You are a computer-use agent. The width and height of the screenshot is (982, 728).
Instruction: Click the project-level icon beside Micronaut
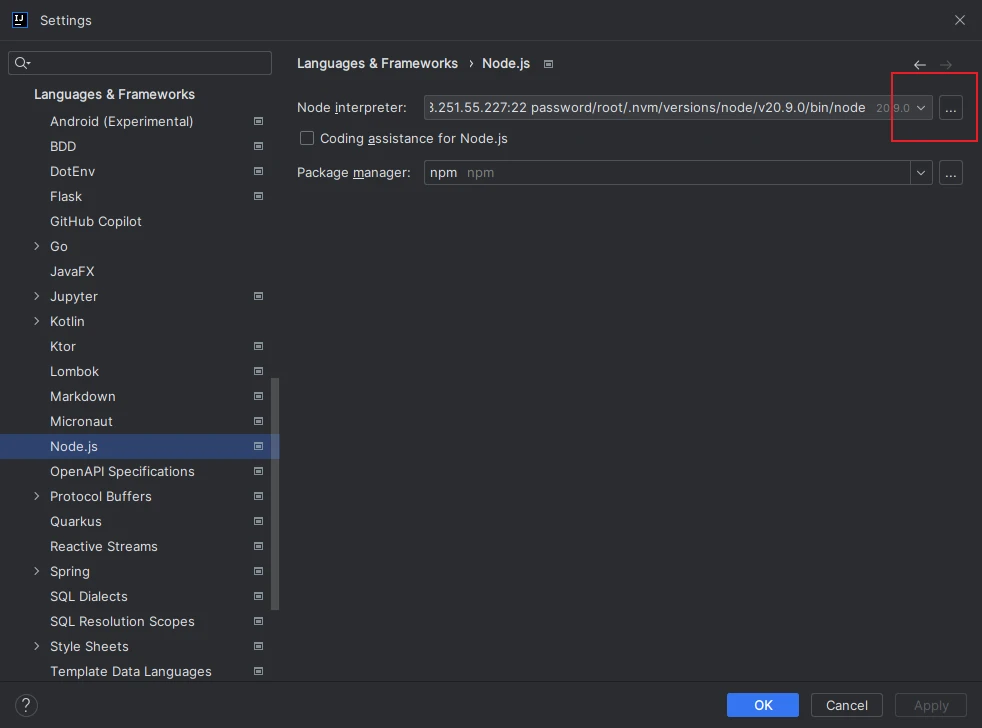click(258, 422)
